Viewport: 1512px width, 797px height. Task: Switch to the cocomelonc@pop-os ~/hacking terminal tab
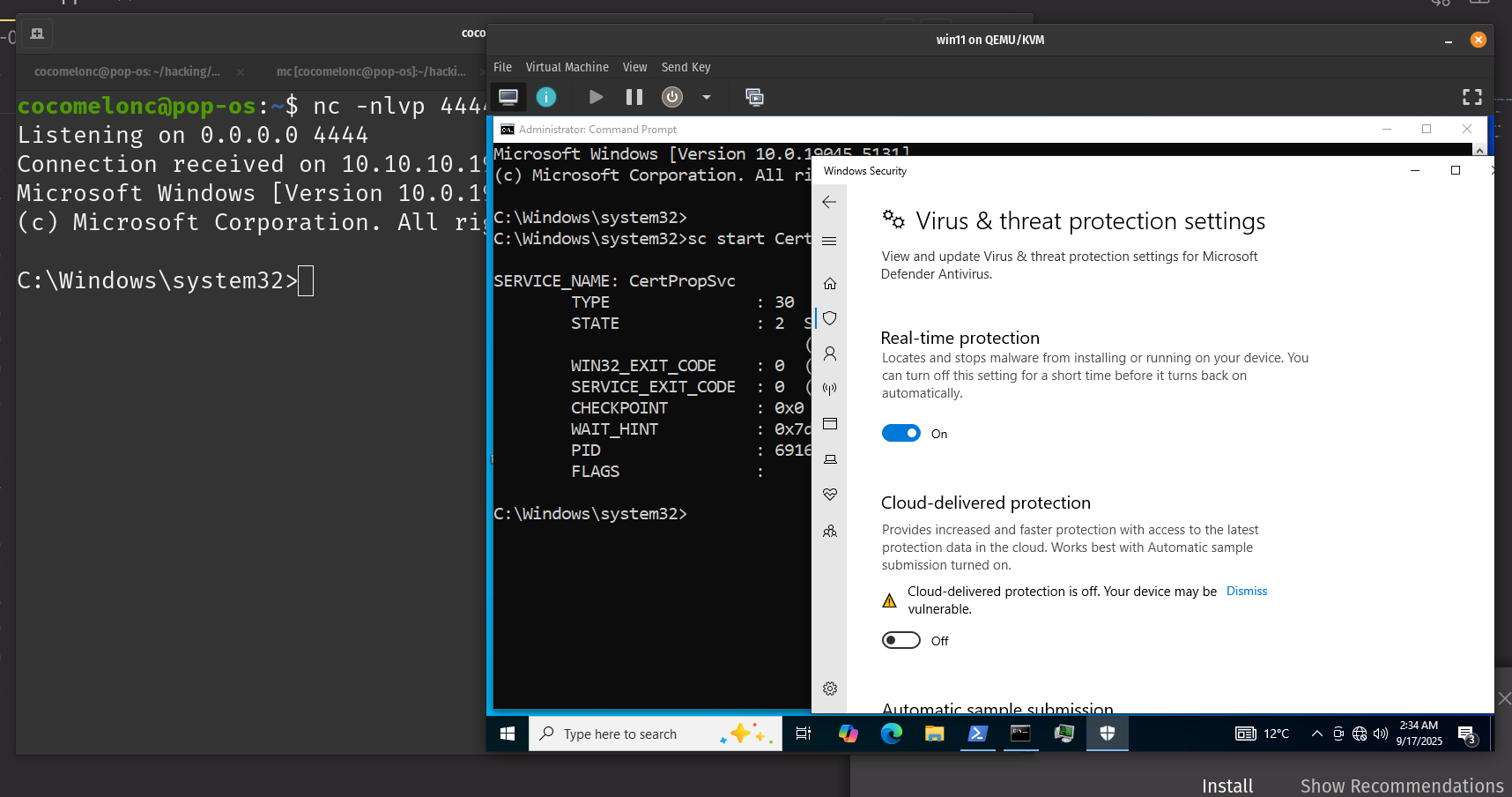coord(127,71)
